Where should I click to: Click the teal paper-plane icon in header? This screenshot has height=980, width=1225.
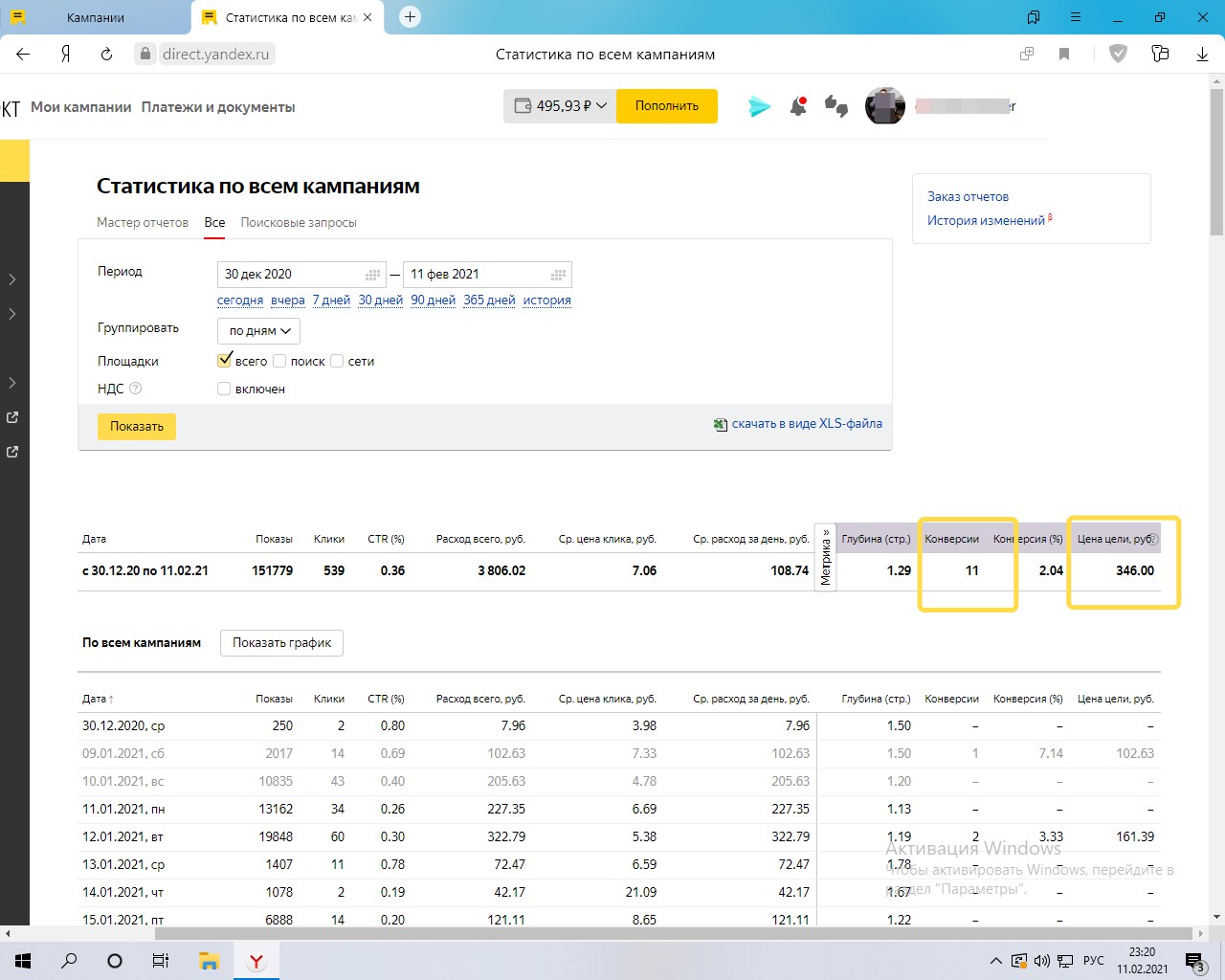tap(760, 106)
